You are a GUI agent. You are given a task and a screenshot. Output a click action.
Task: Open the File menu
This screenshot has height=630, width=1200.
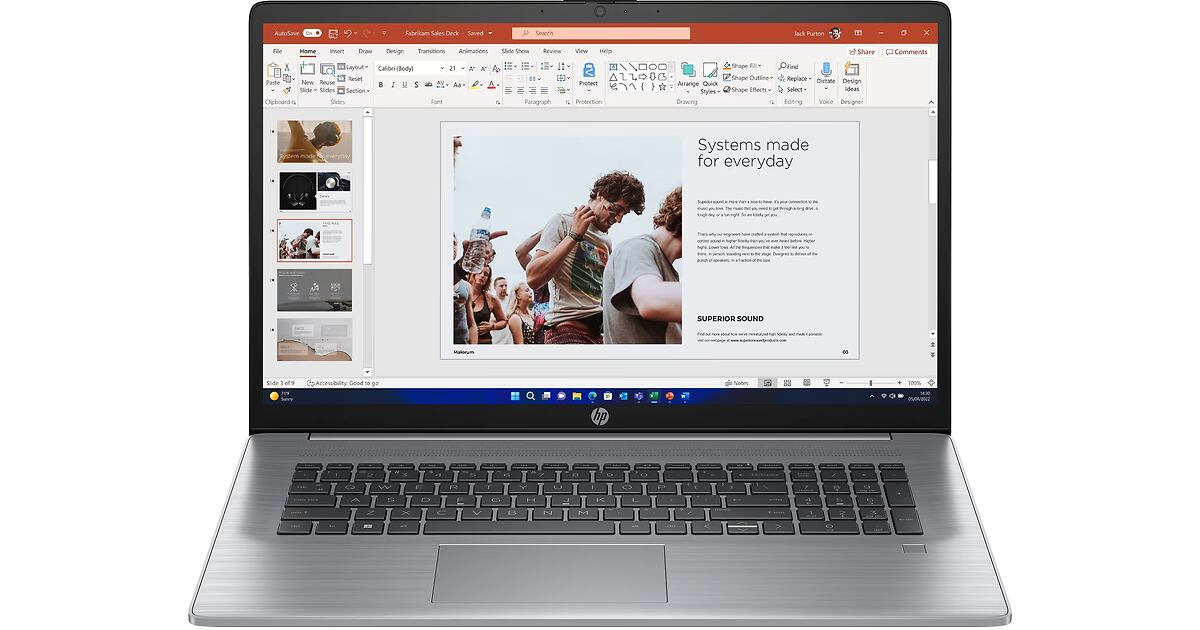coord(278,51)
